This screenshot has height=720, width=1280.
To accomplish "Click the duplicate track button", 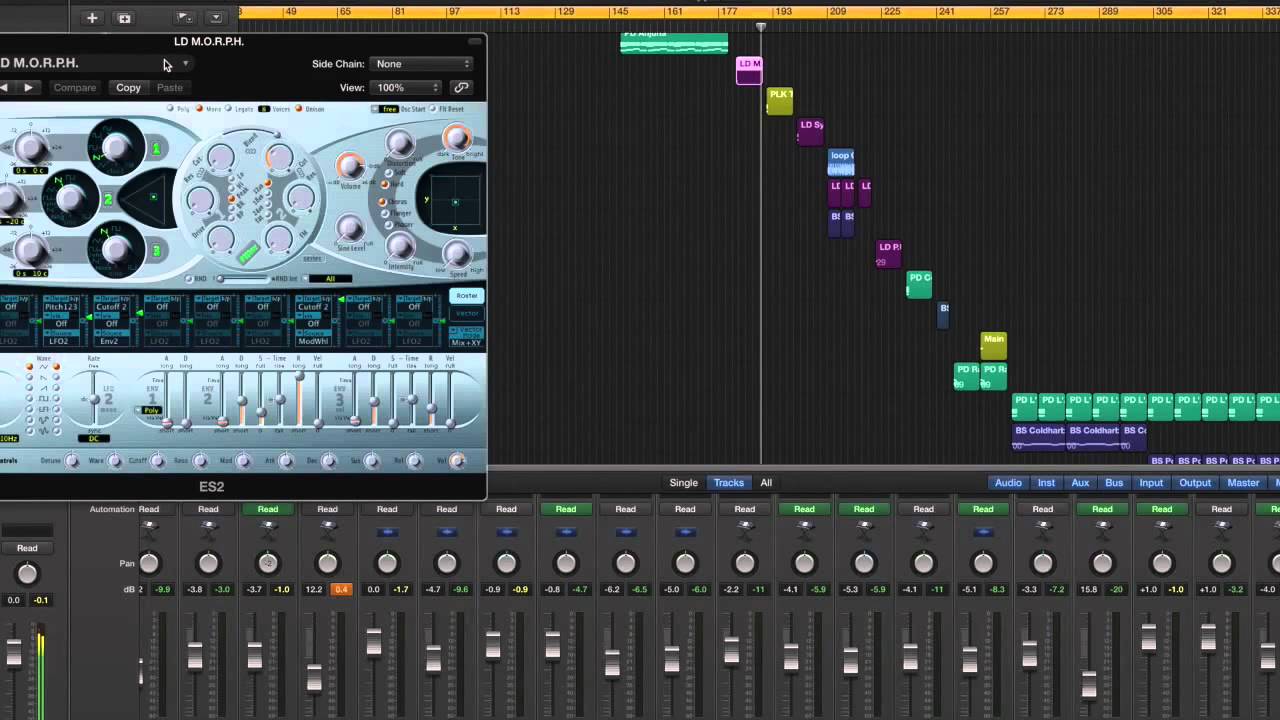I will pos(124,17).
